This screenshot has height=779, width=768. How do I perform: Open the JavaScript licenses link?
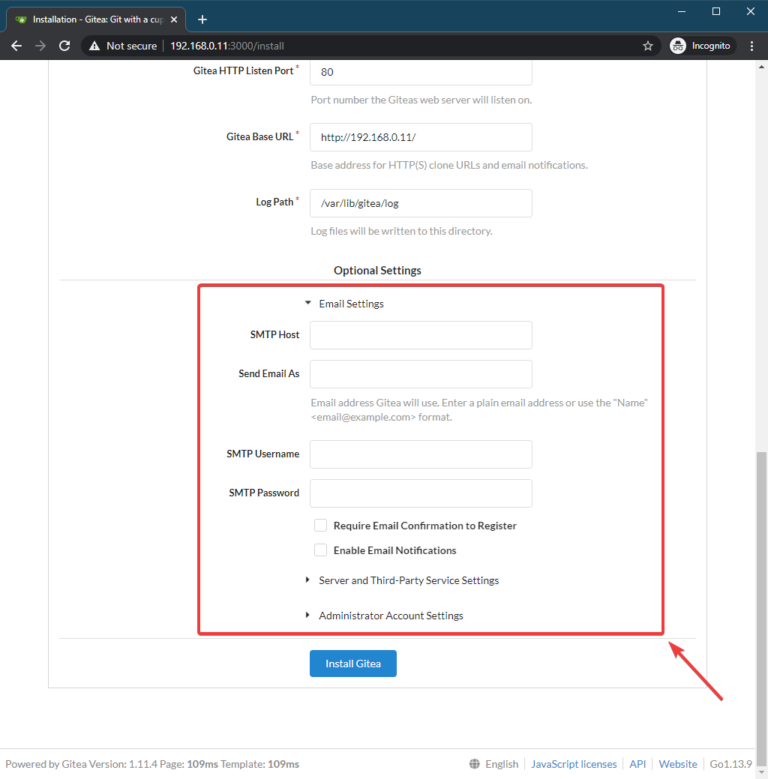click(x=574, y=764)
